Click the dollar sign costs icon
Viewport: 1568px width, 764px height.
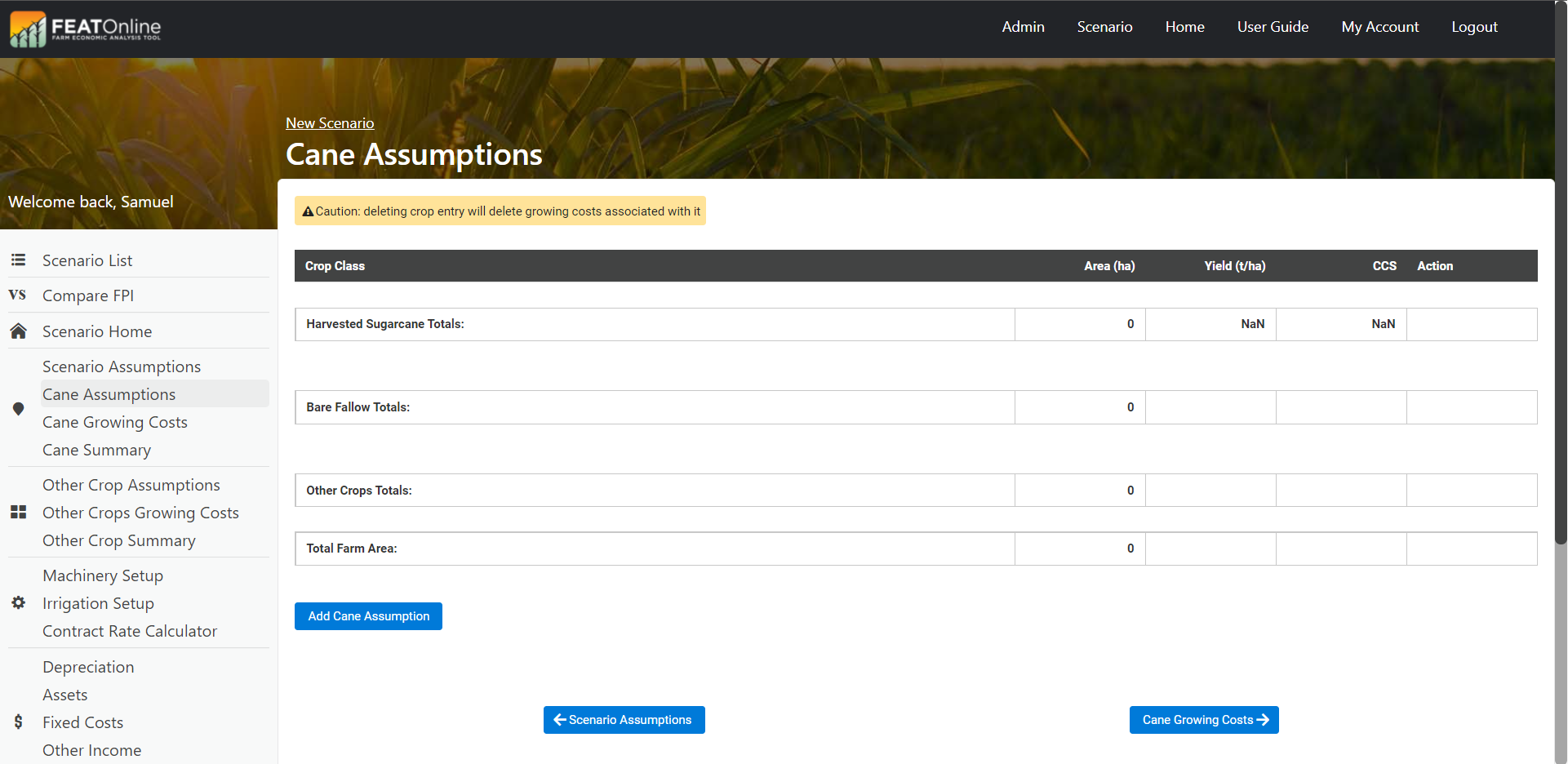18,722
